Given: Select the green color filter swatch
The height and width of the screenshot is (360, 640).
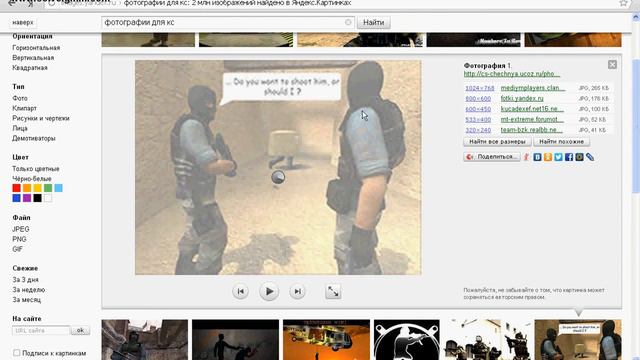Looking at the screenshot, I should tap(48, 188).
